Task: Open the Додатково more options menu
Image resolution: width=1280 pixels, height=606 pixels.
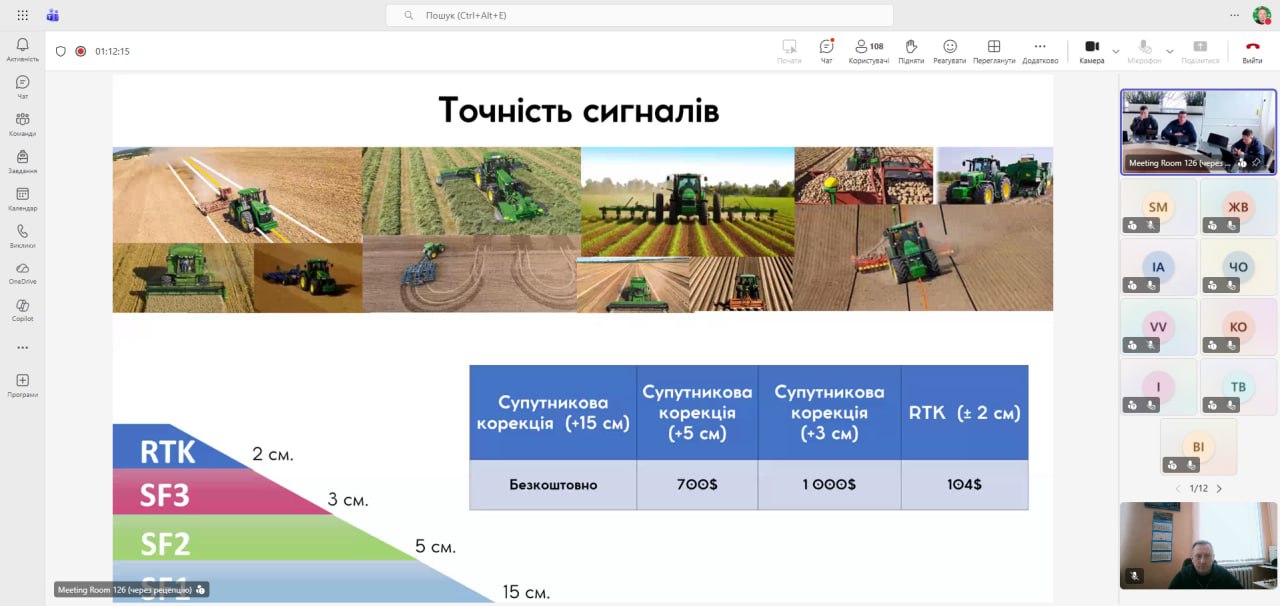Action: point(1040,50)
